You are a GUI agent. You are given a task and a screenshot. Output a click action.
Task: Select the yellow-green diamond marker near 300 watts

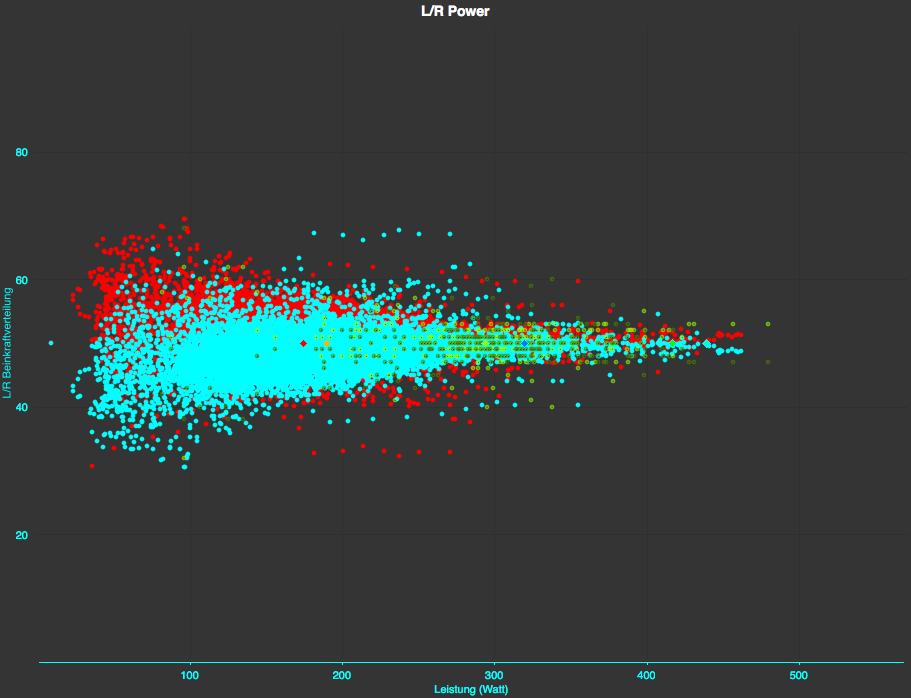point(486,343)
